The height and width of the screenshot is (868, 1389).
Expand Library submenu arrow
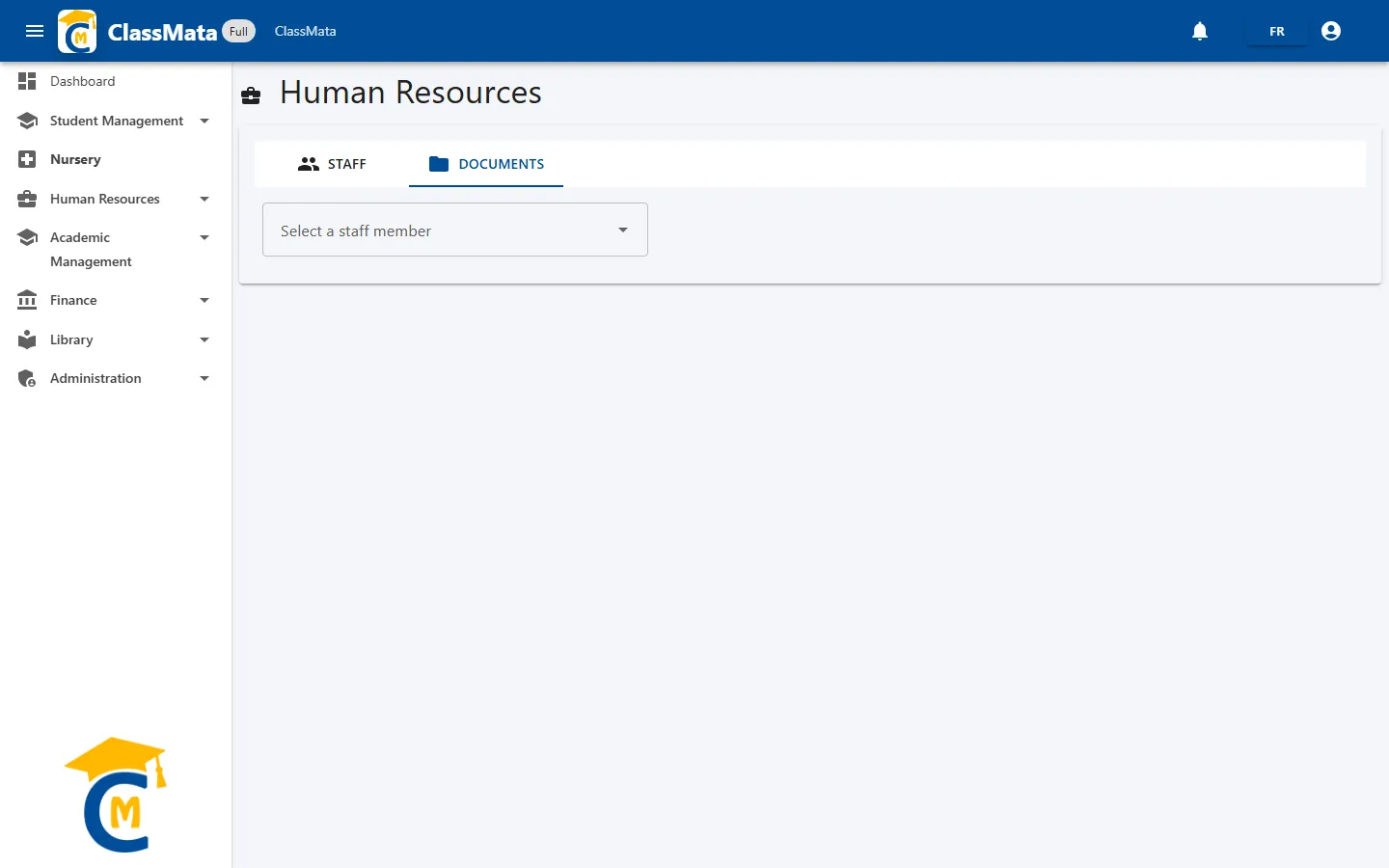click(x=204, y=339)
